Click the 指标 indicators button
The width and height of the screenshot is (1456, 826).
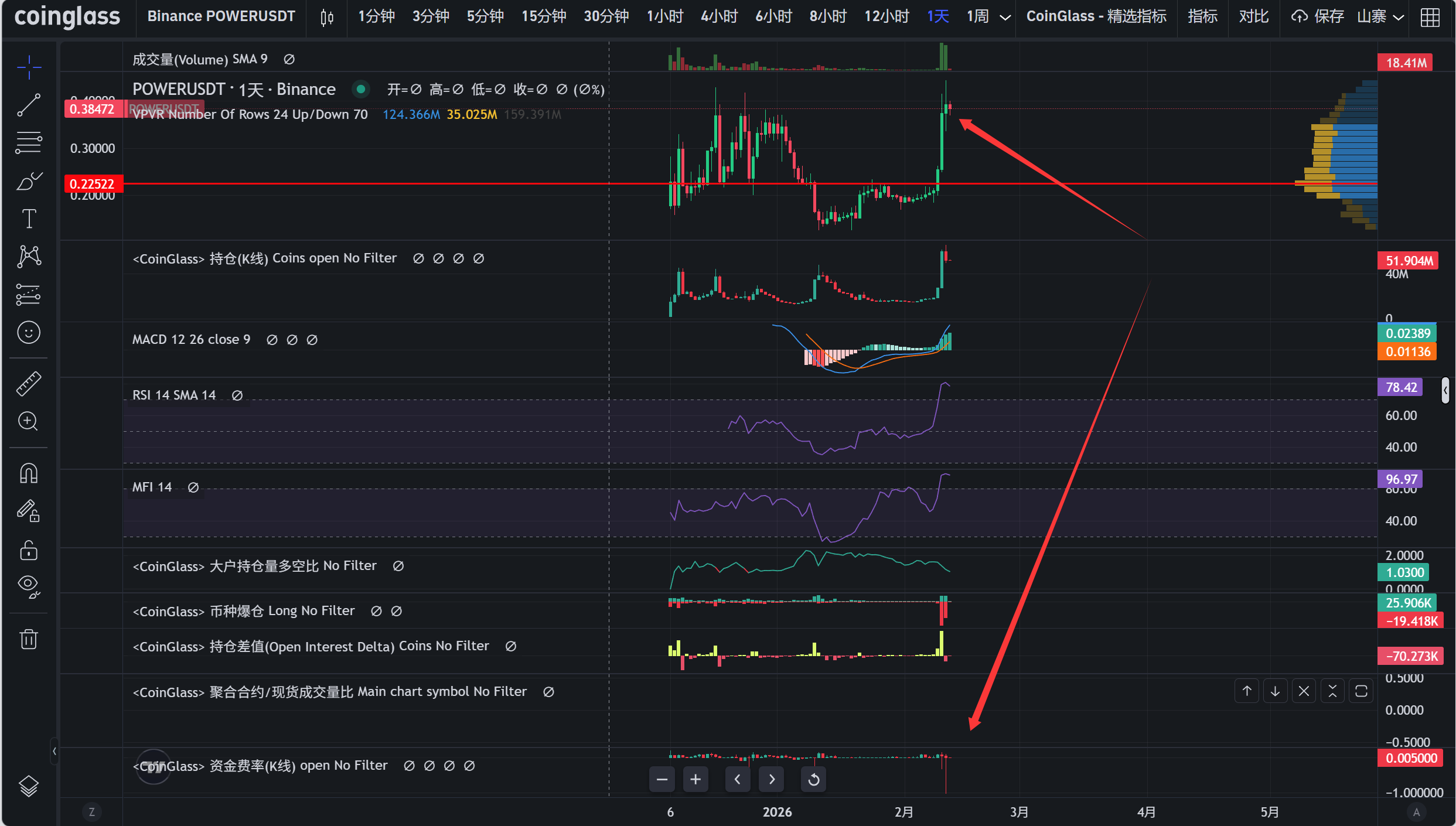pos(1202,16)
